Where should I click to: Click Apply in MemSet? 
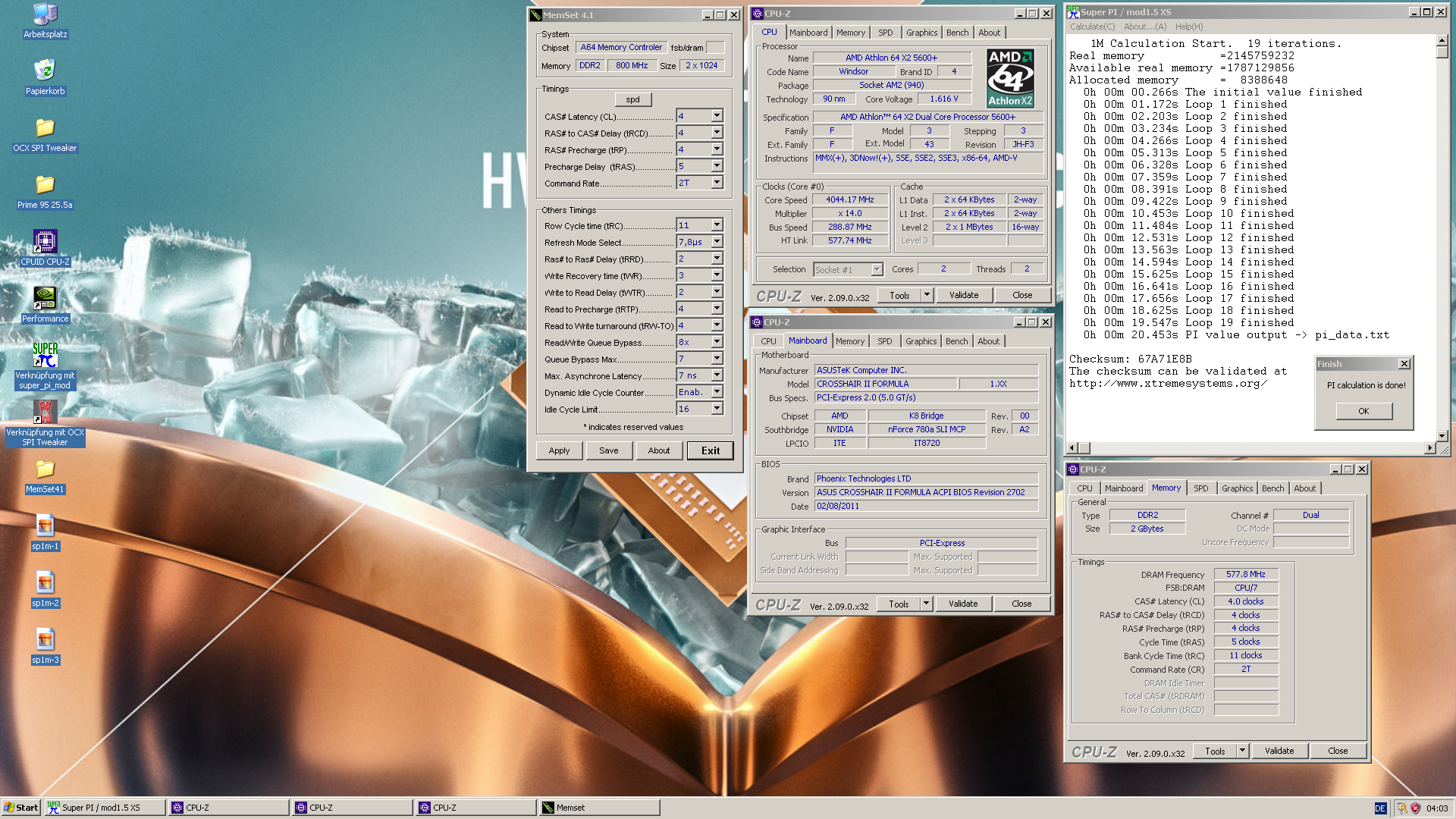point(559,450)
